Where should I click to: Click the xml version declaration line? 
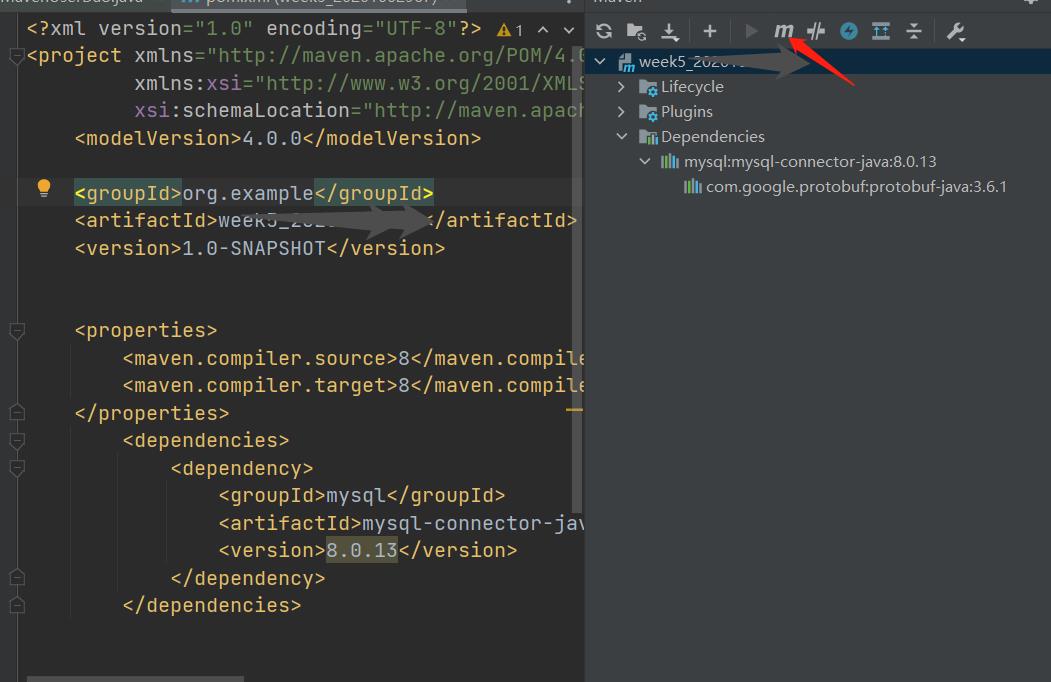coord(254,28)
